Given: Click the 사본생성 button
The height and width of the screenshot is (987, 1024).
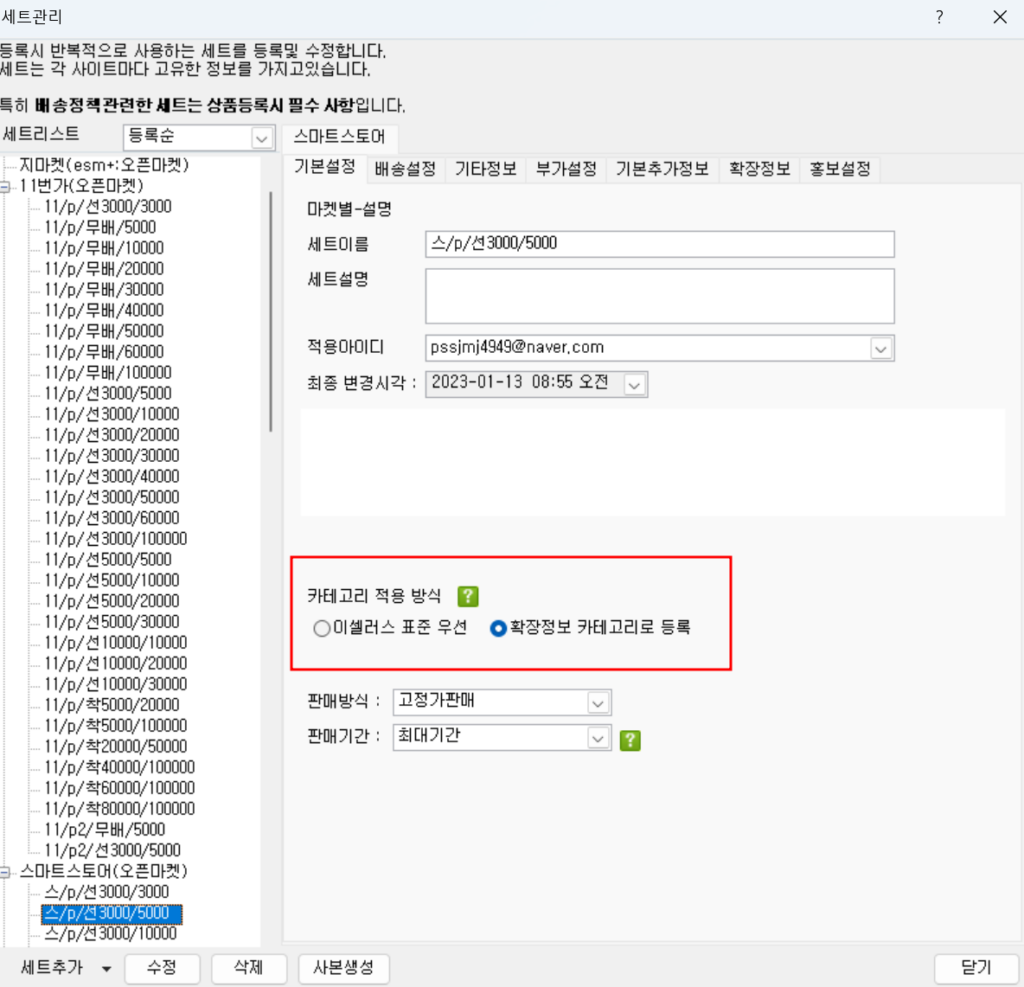Looking at the screenshot, I should 344,967.
